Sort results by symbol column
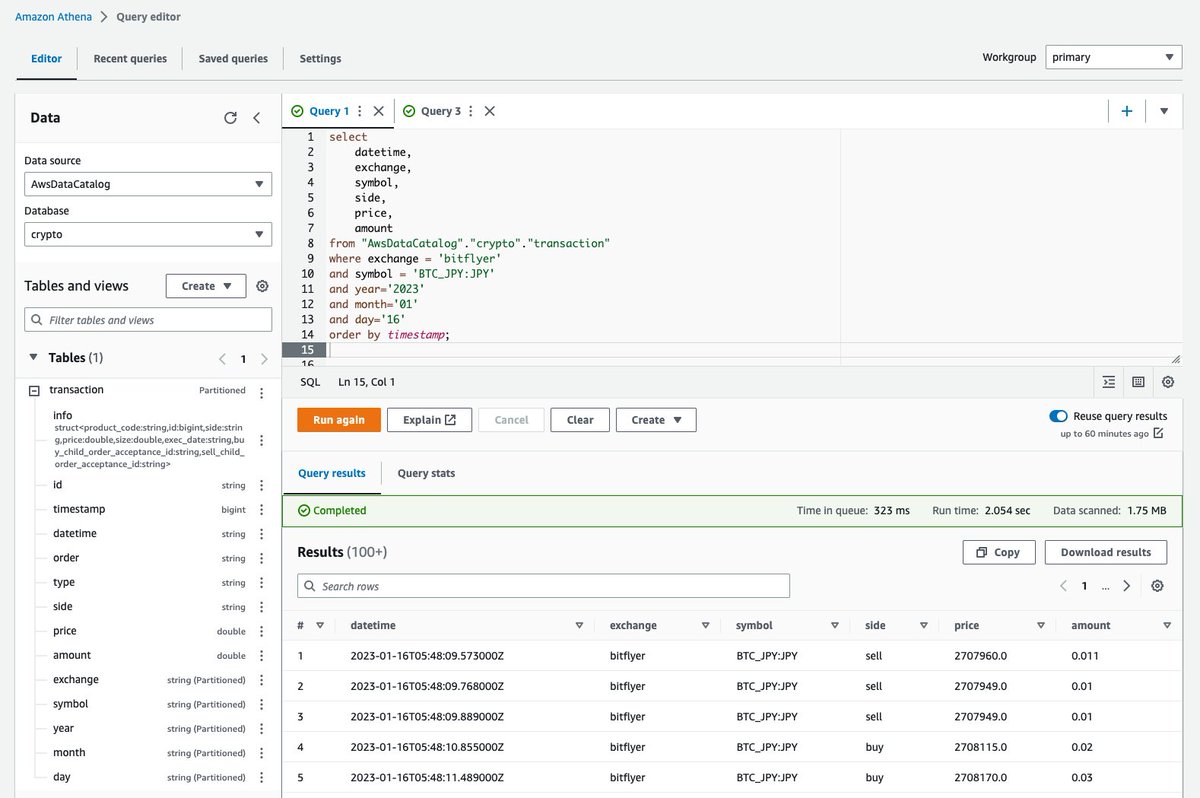The height and width of the screenshot is (798, 1200). click(835, 626)
